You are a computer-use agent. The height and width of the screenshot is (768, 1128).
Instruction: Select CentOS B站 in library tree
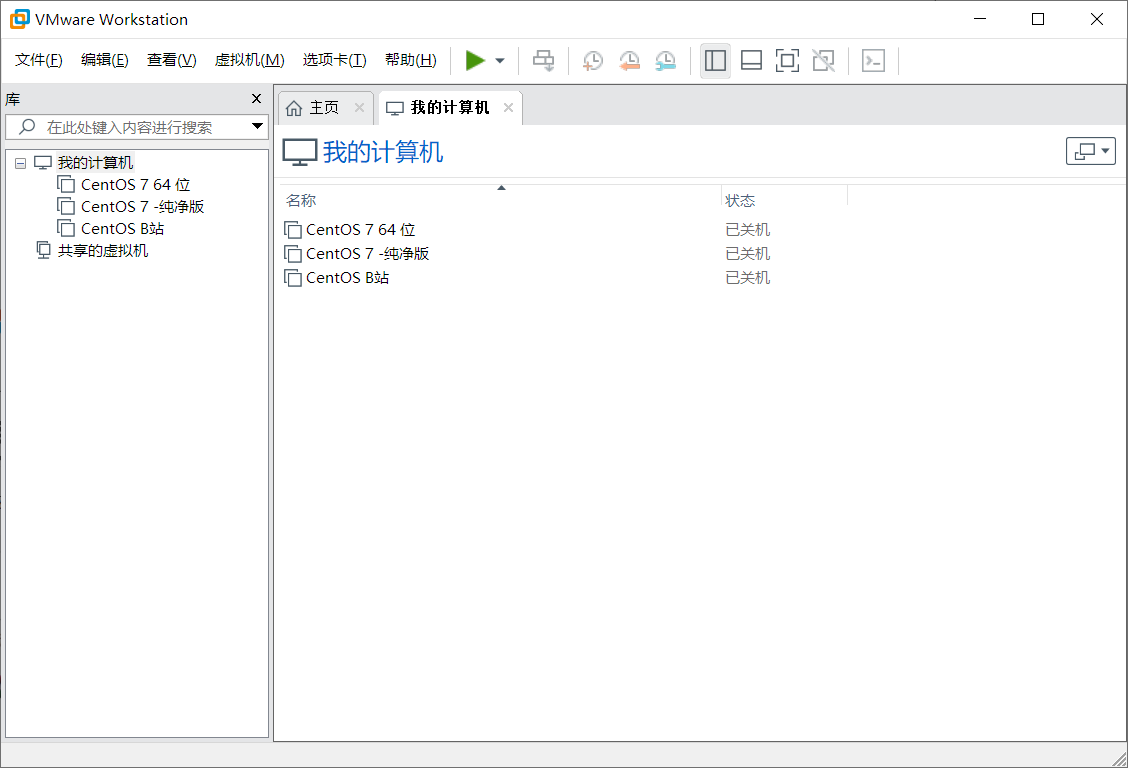pos(122,229)
